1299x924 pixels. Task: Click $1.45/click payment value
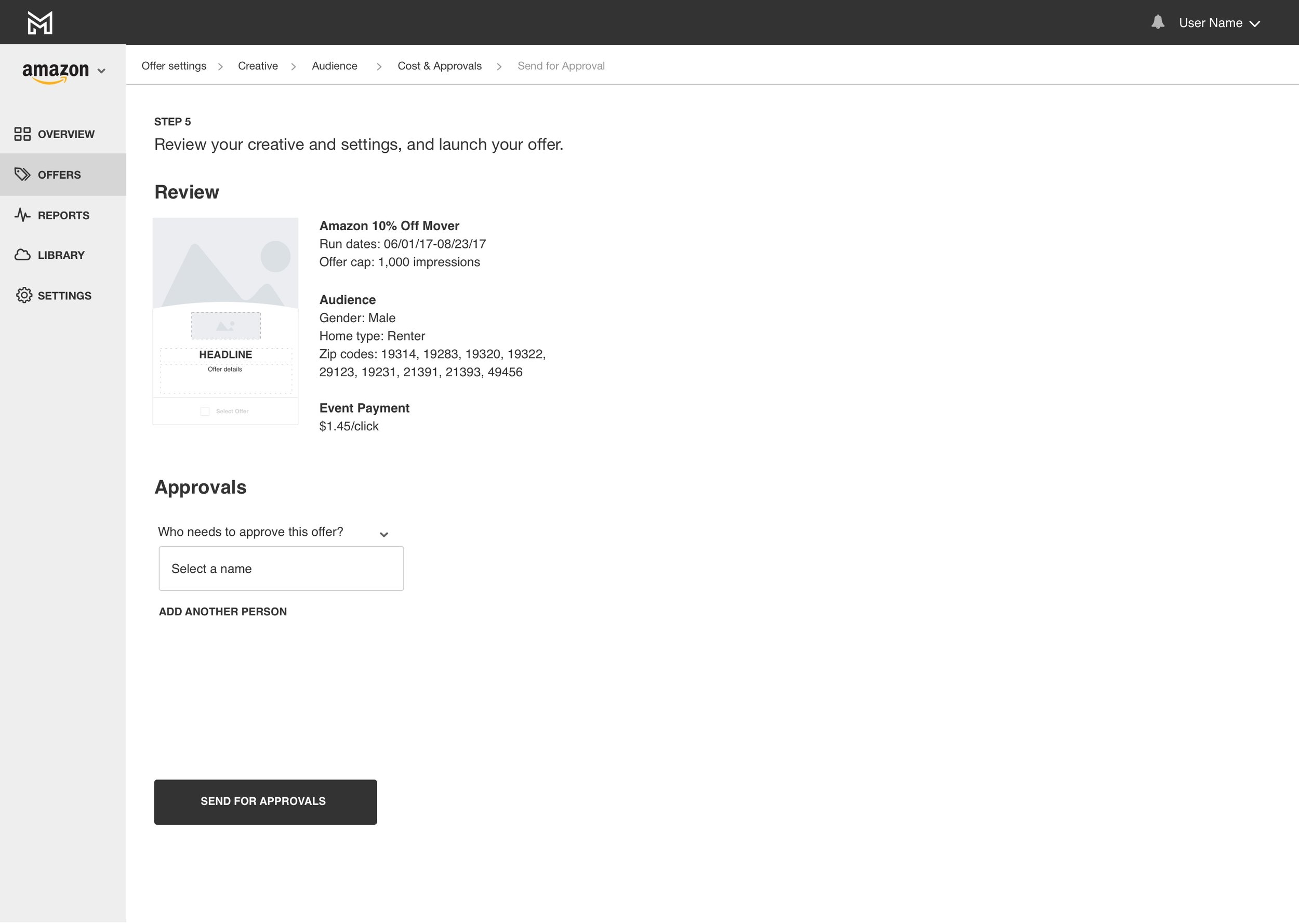pos(349,426)
